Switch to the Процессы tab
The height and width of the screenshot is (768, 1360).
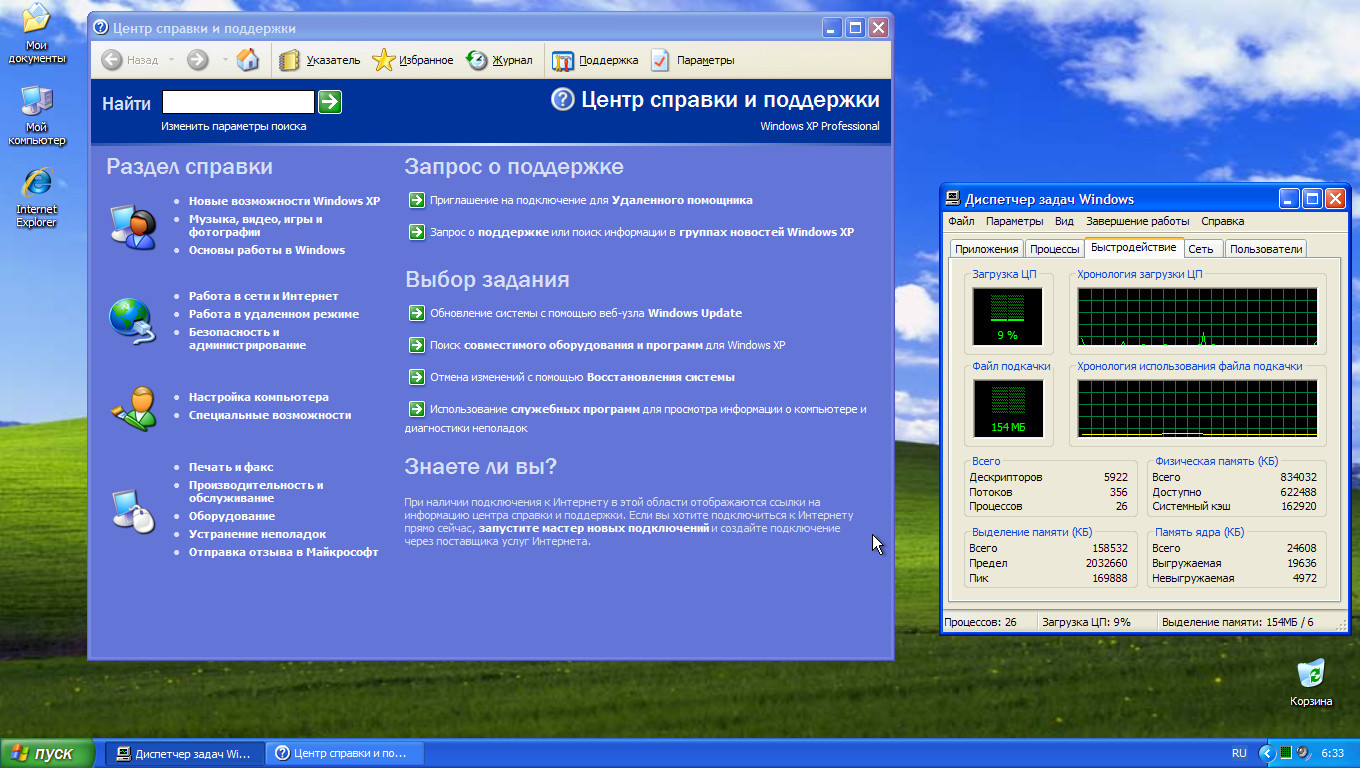pyautogui.click(x=1054, y=249)
